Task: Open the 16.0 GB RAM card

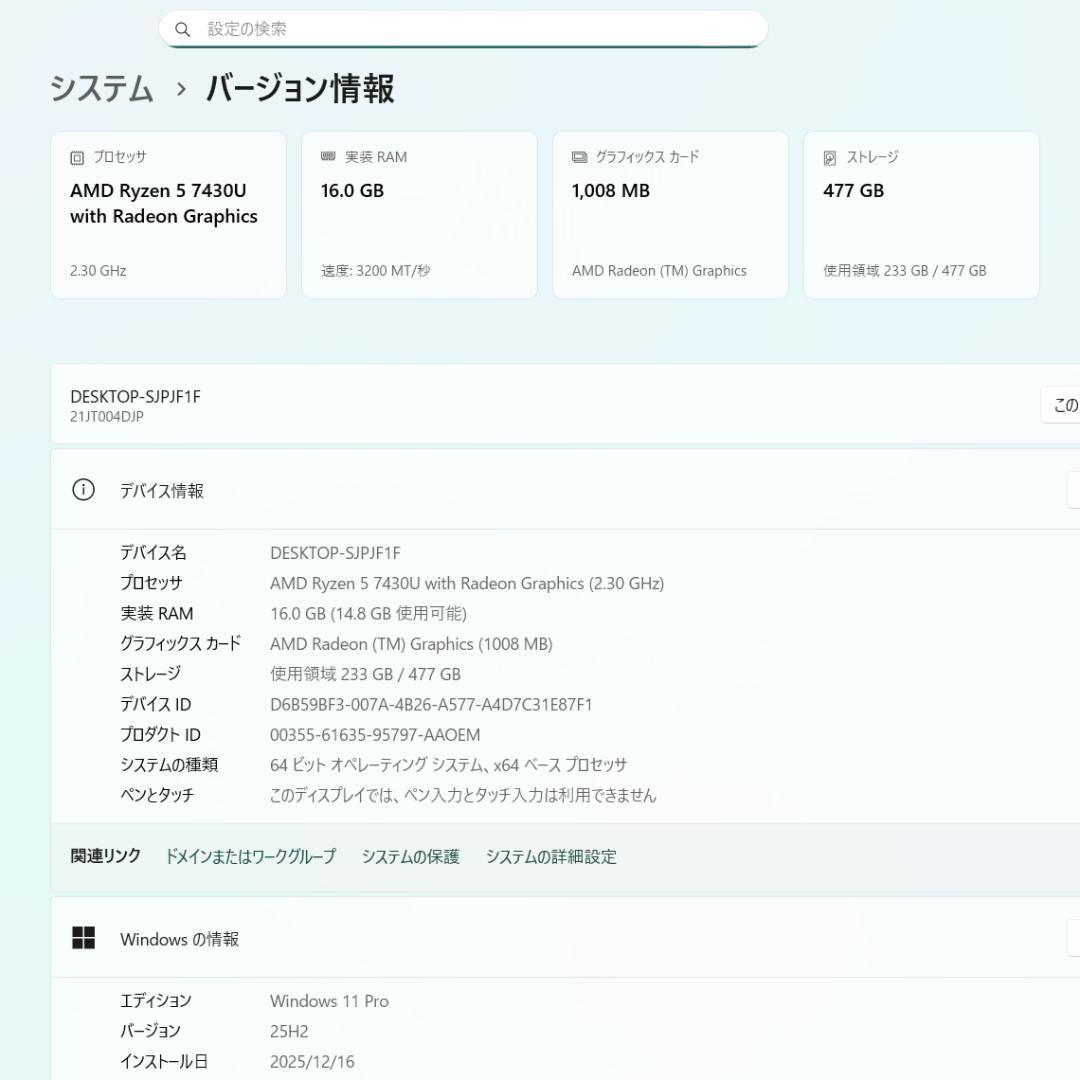Action: click(419, 215)
